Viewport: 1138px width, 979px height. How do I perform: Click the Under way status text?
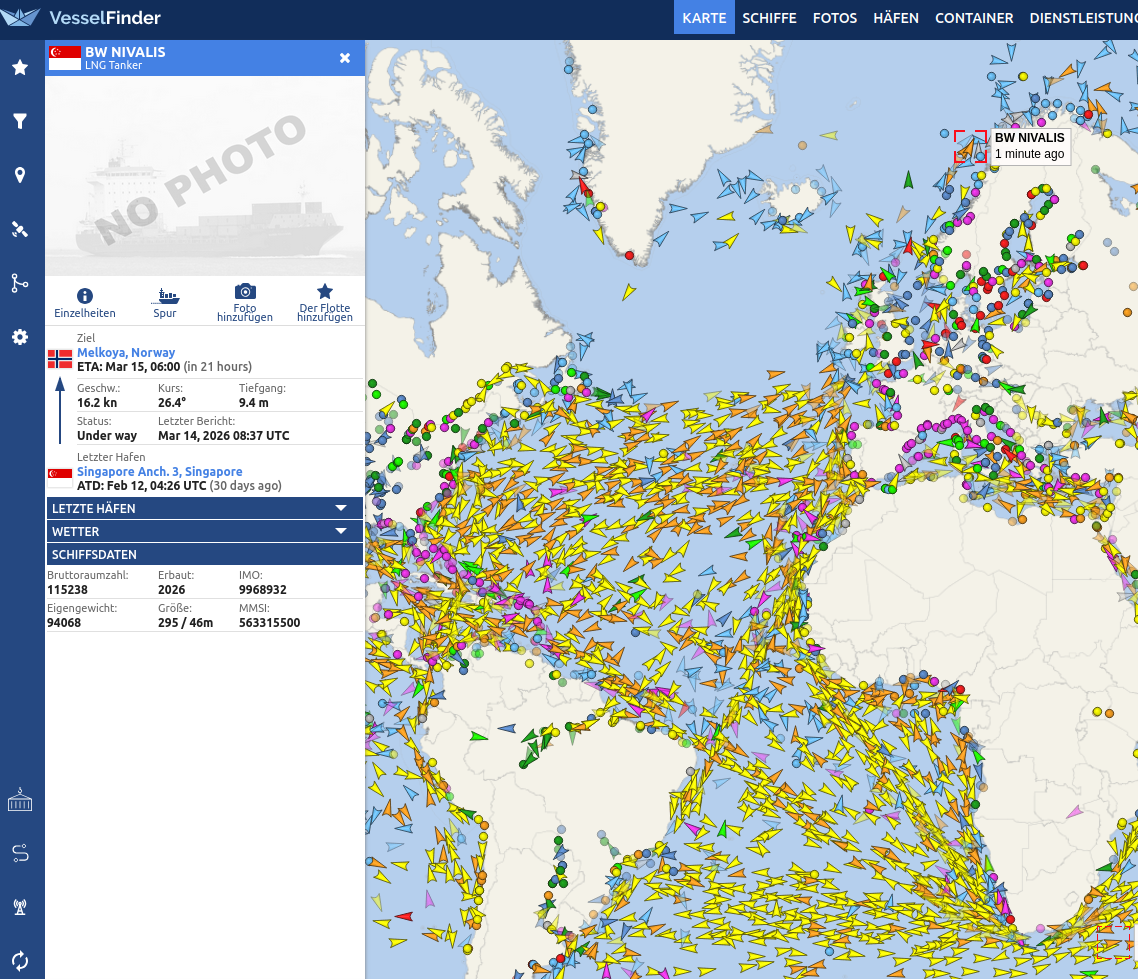[107, 435]
